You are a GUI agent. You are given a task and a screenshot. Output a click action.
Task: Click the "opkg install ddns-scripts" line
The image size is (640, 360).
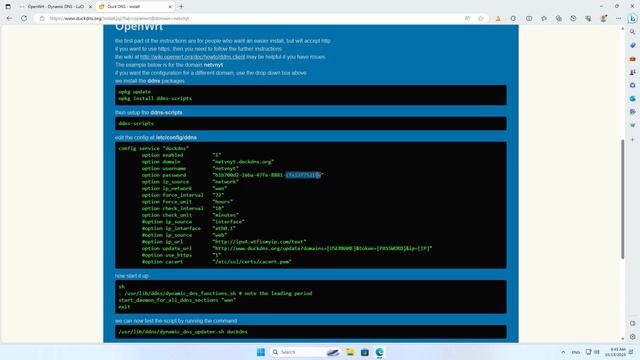(x=155, y=98)
